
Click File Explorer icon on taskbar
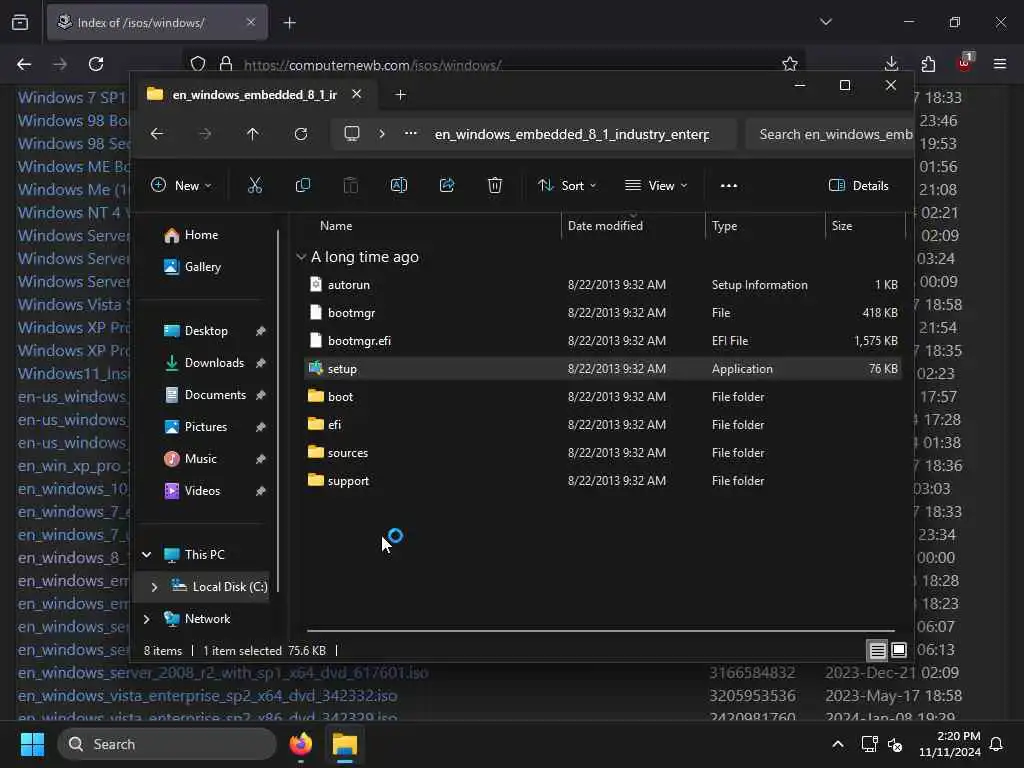point(345,744)
